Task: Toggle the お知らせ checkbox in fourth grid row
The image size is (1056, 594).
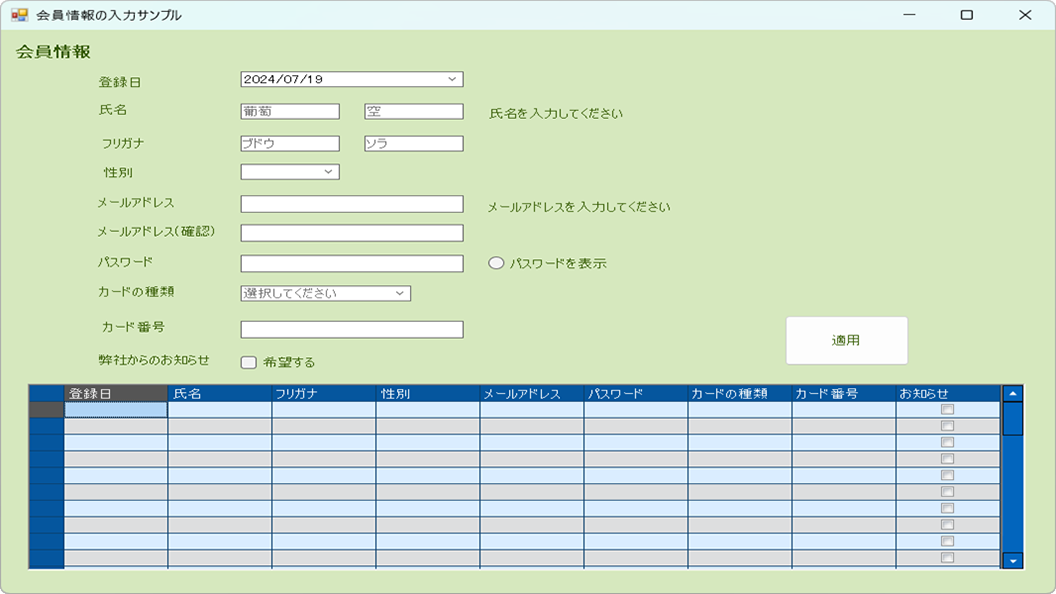Action: [x=948, y=459]
